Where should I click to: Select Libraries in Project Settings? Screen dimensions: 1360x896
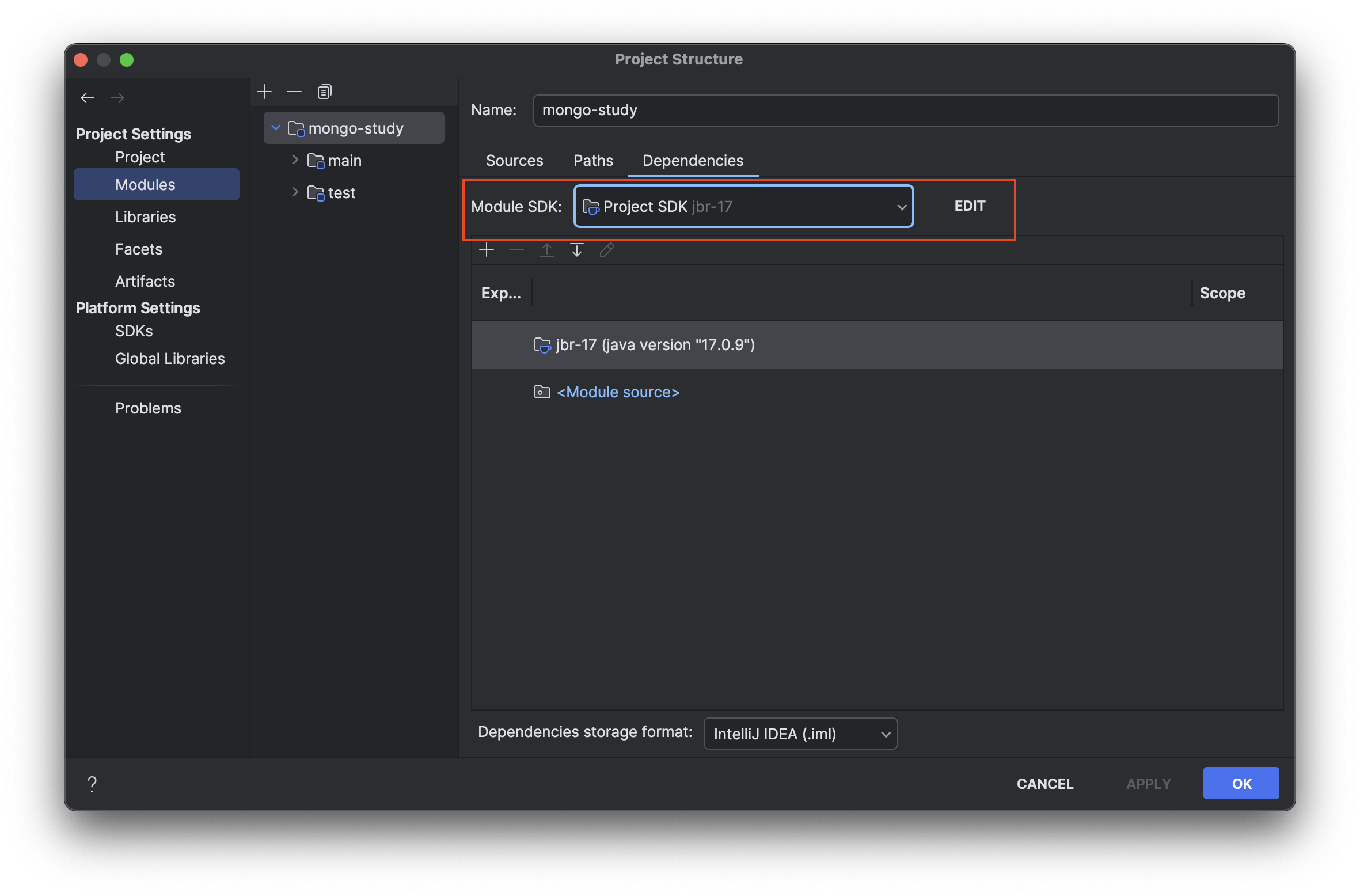pos(145,217)
